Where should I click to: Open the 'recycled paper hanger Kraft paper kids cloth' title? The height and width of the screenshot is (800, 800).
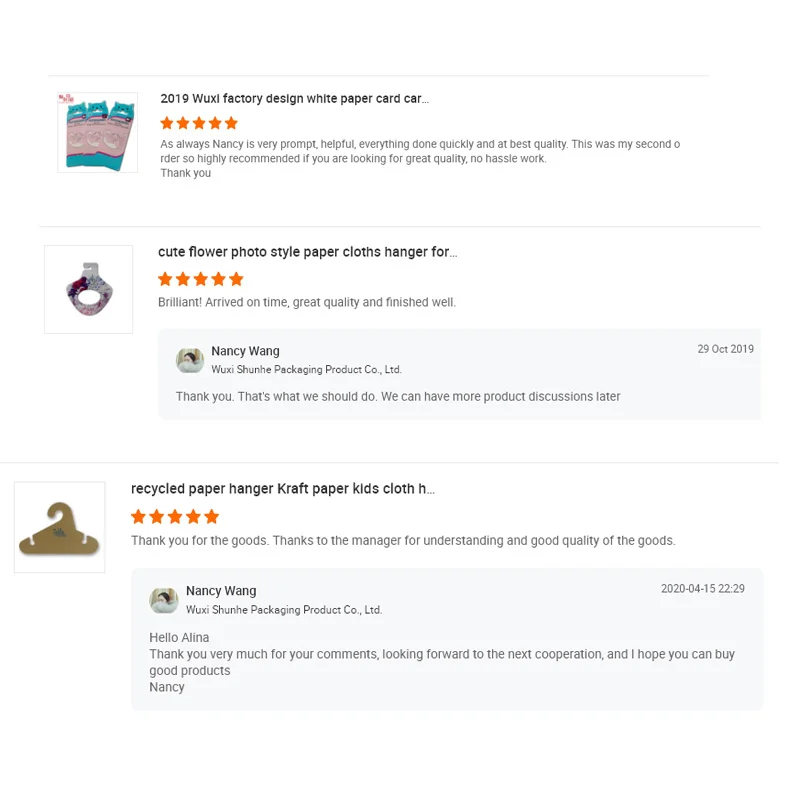click(282, 489)
